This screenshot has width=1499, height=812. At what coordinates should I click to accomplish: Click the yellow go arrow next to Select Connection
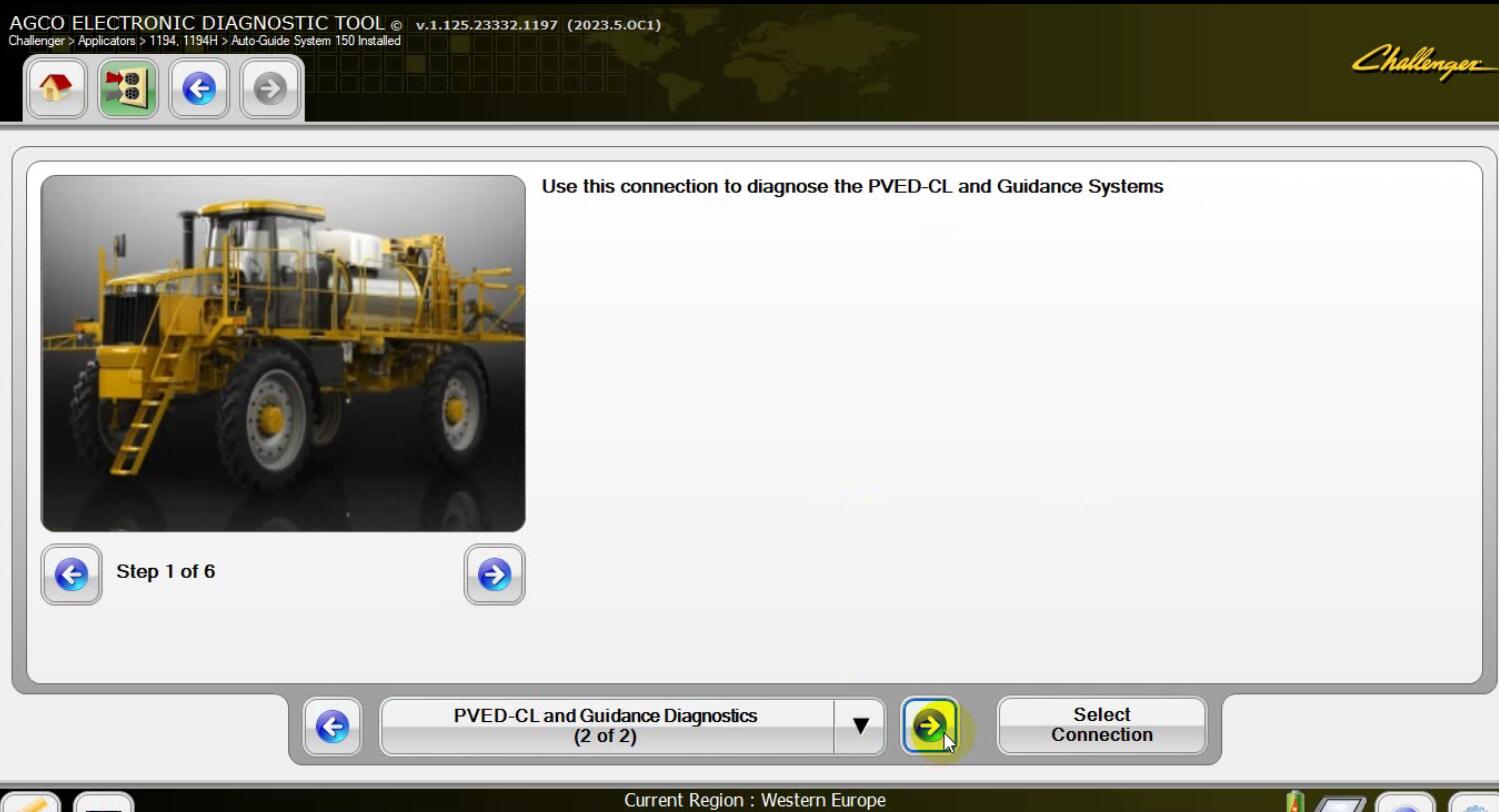tap(930, 726)
